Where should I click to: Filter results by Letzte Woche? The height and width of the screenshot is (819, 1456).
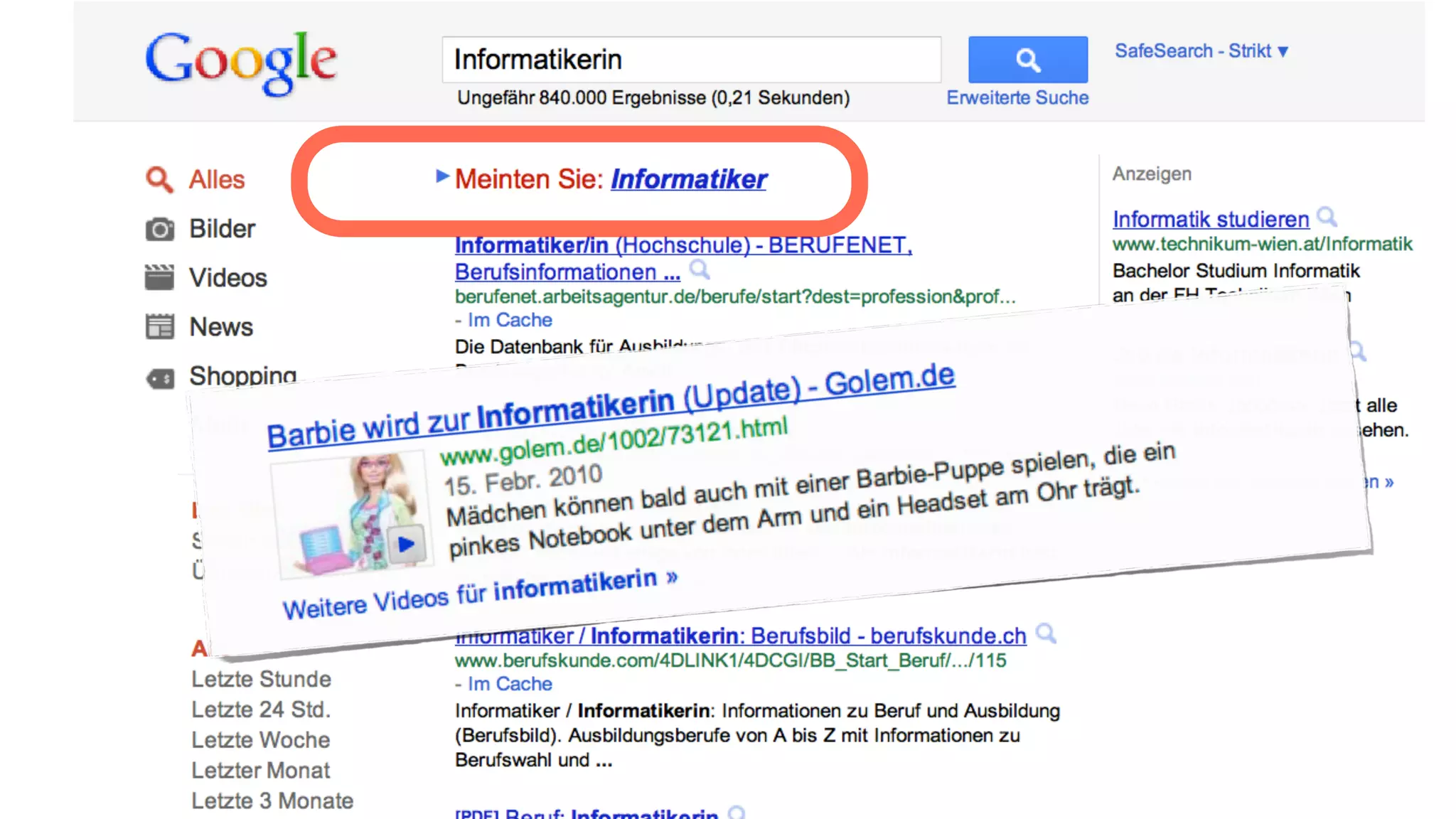coord(260,740)
